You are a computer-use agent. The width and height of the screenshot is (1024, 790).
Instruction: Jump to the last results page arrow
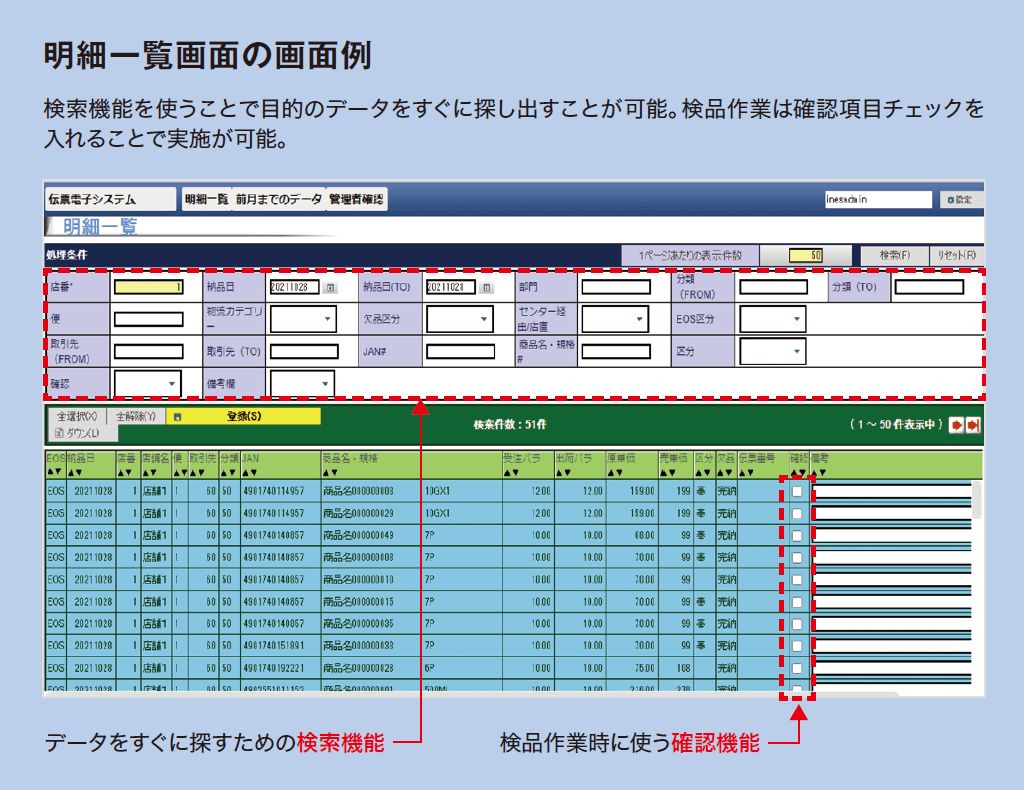[973, 425]
